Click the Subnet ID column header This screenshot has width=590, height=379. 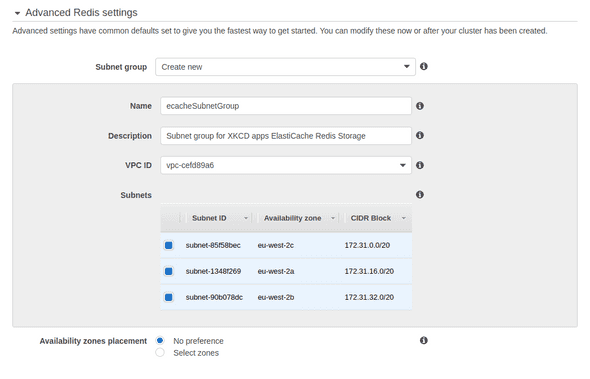209,218
